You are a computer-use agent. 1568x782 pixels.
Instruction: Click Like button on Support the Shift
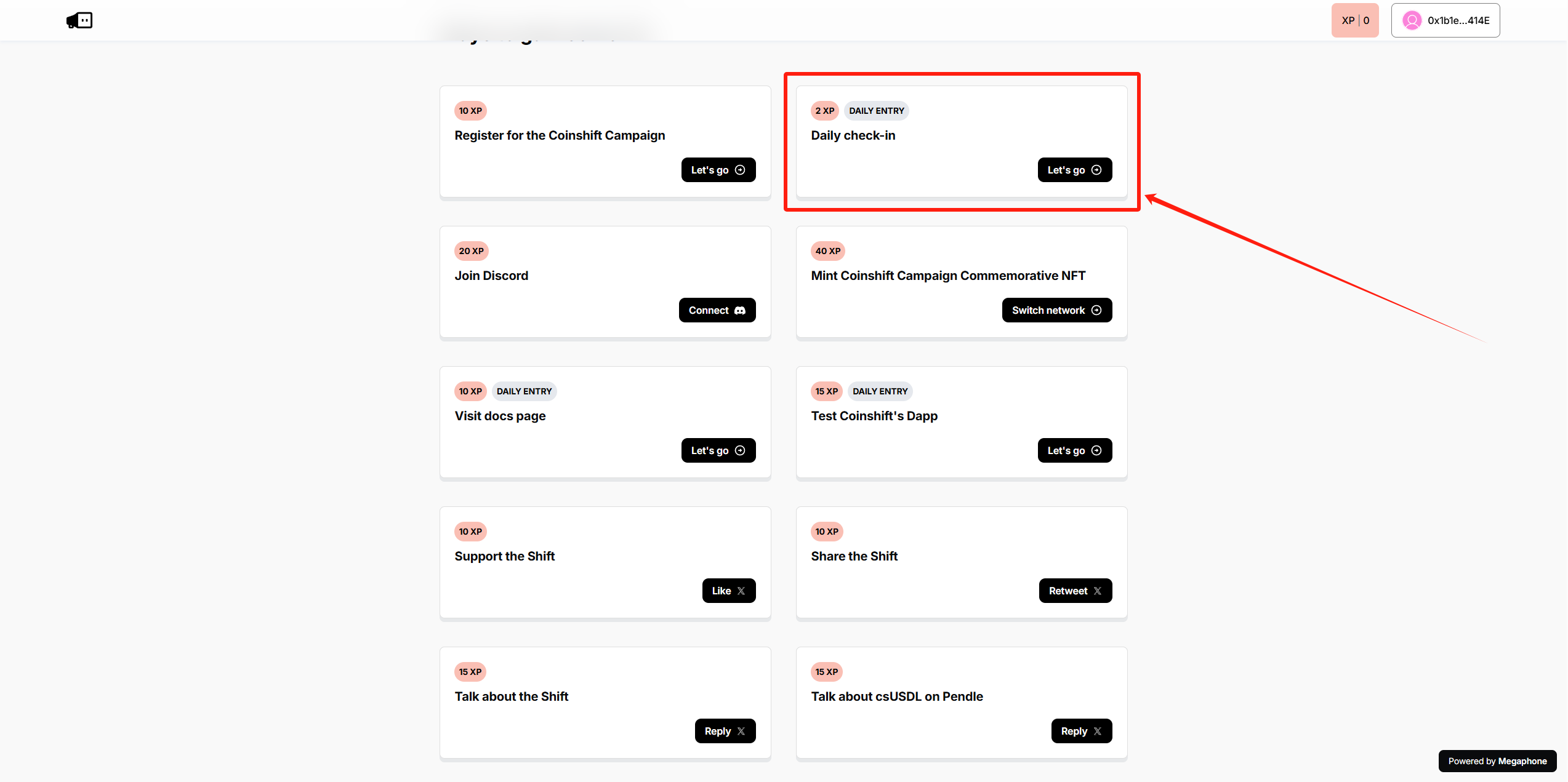[x=729, y=591]
